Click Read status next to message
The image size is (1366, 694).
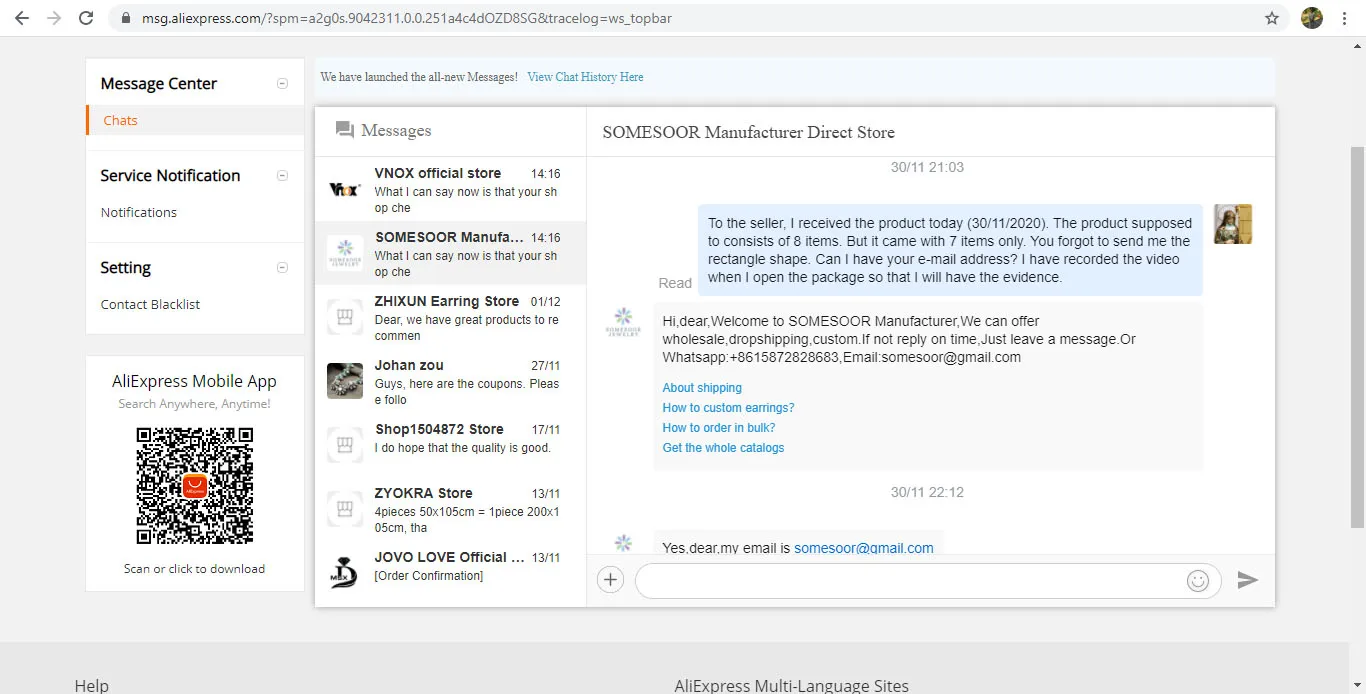[675, 283]
